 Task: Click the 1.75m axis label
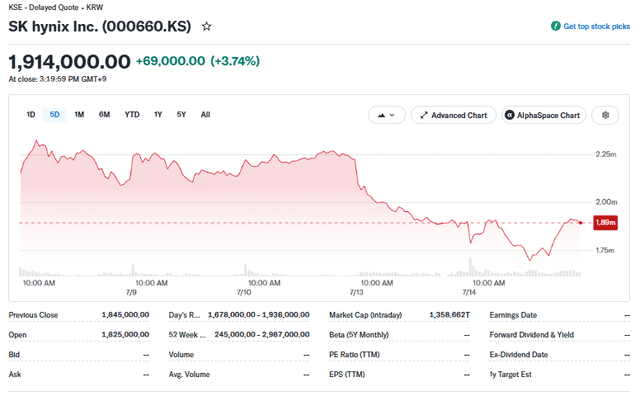point(605,250)
